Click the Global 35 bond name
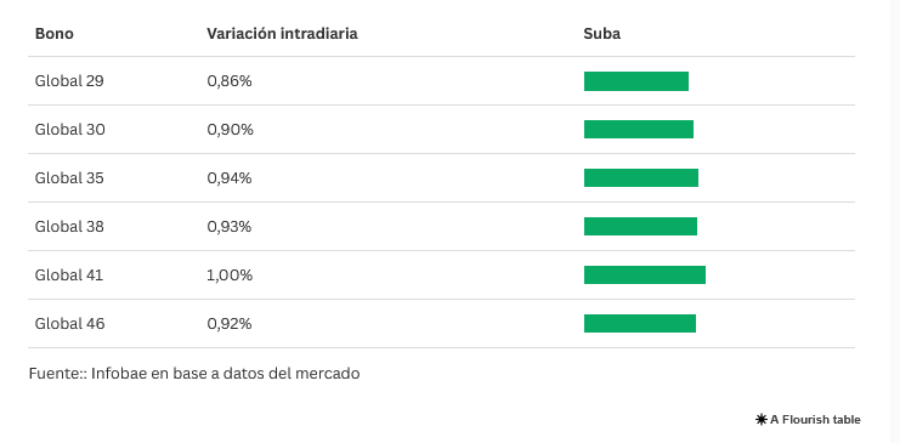Screen dimensions: 900x443 pos(69,178)
